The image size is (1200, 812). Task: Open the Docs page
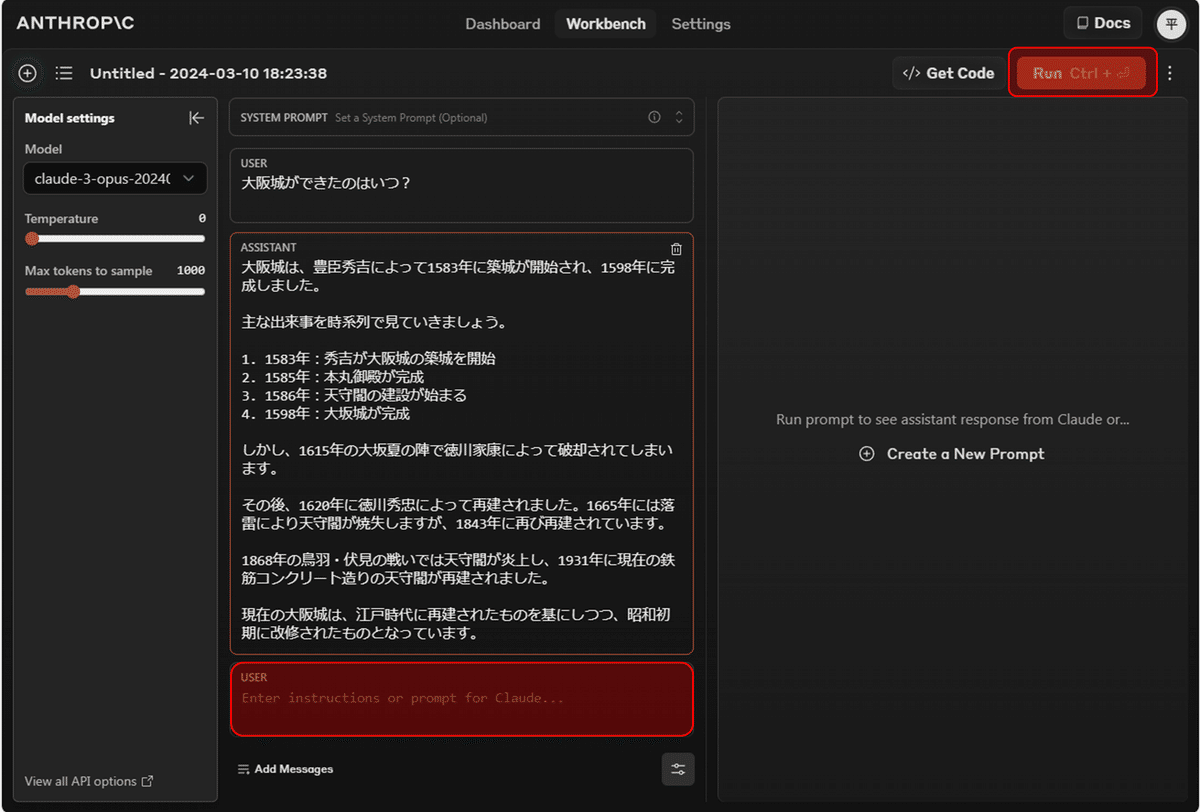pos(1103,23)
